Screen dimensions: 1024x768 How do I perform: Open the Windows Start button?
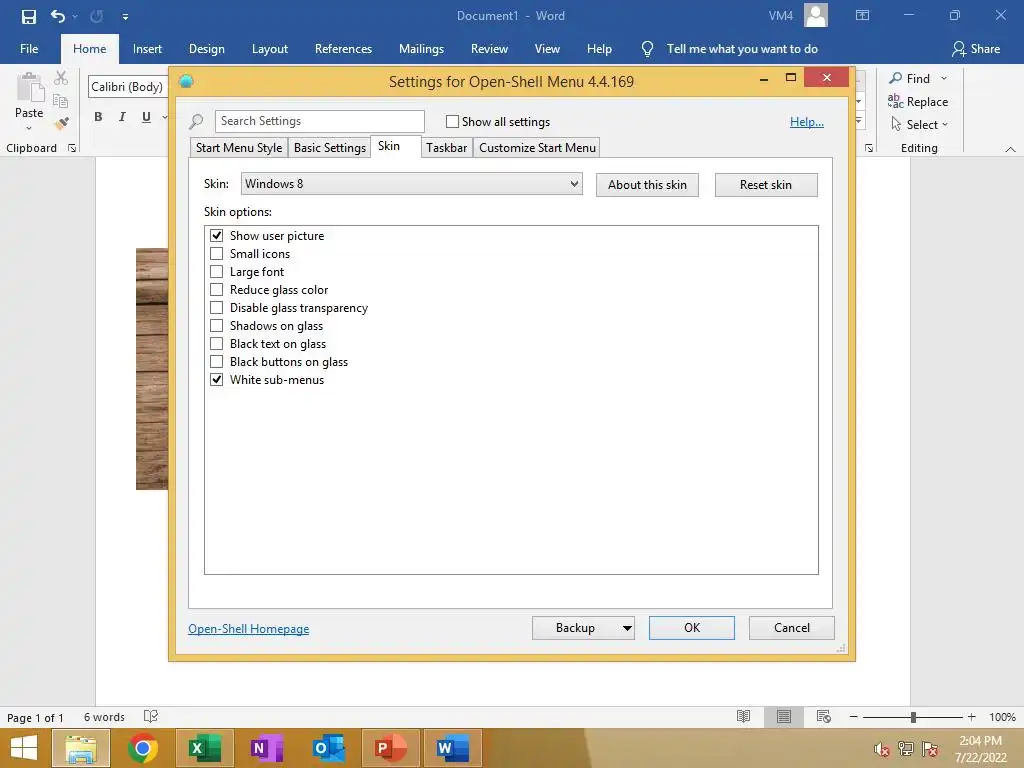coord(24,748)
